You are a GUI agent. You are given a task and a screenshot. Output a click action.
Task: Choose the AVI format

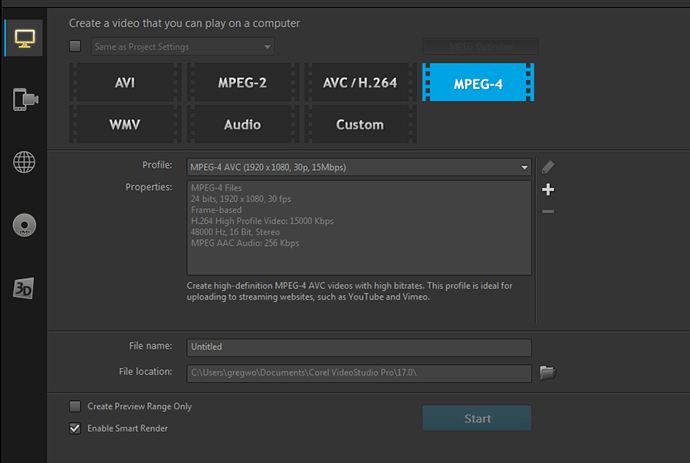point(124,83)
